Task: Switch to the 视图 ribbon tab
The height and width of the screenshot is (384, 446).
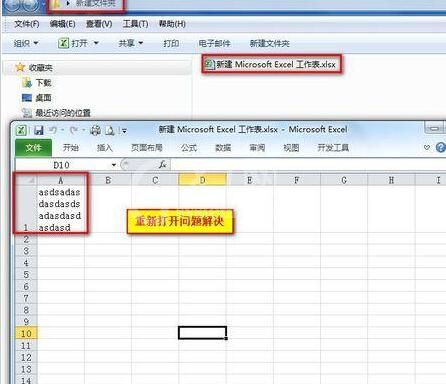Action: tap(291, 148)
